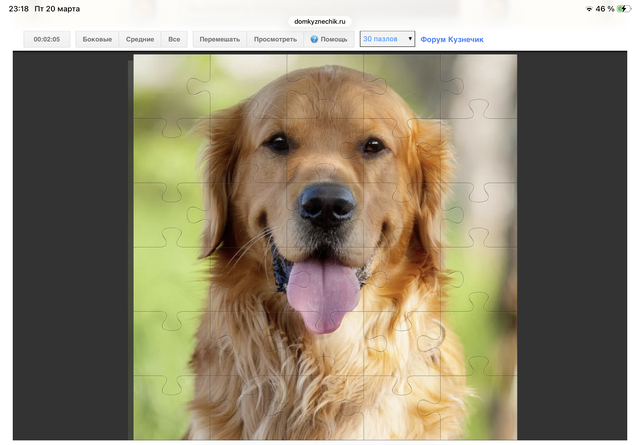Click the help question mark icon
The image size is (640, 445).
[314, 39]
